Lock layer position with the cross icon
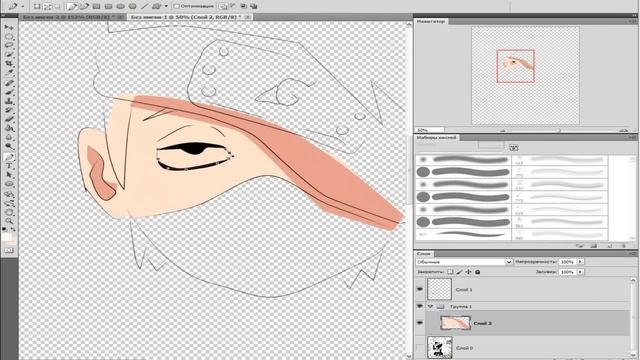This screenshot has width=640, height=360. 469,272
